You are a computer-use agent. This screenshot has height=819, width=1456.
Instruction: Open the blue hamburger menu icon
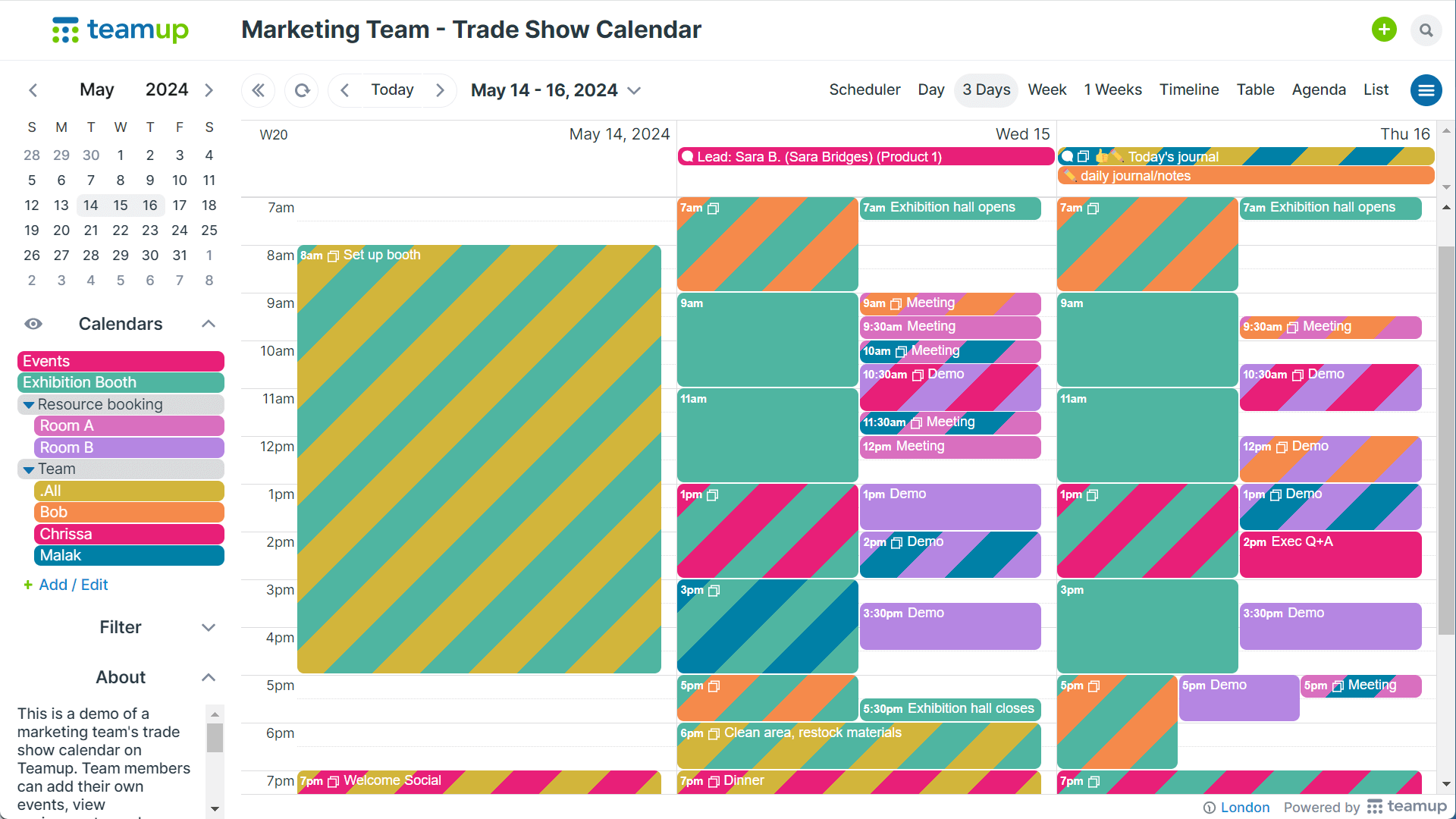pos(1426,90)
